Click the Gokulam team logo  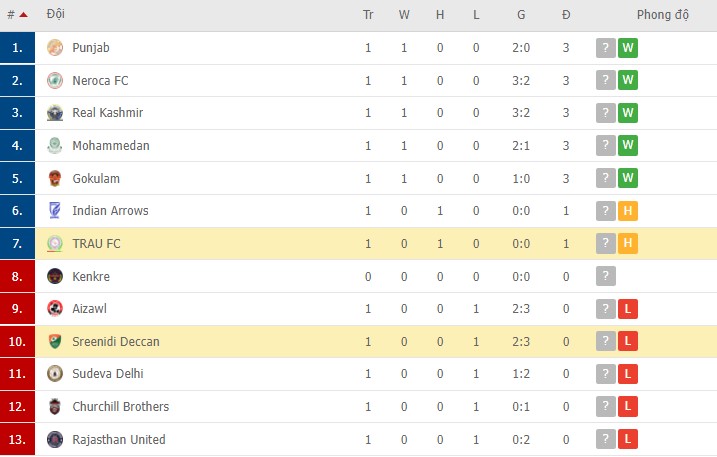pos(55,178)
